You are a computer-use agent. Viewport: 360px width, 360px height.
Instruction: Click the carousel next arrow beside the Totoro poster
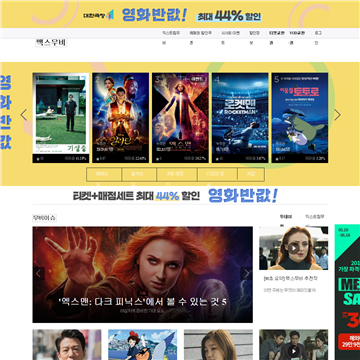pos(337,115)
